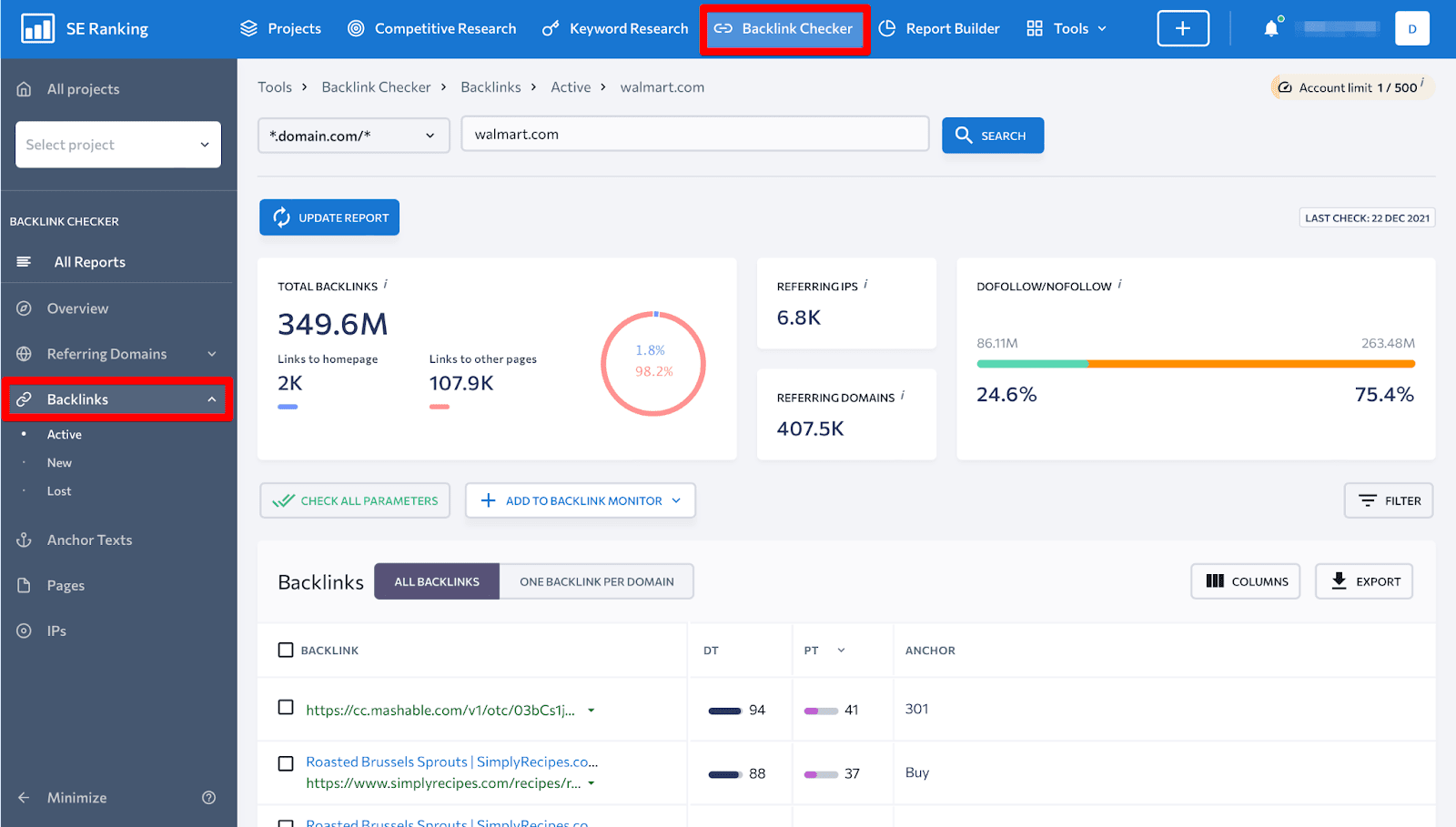Image resolution: width=1456 pixels, height=827 pixels.
Task: Click the download icon on Export
Action: pyautogui.click(x=1339, y=580)
